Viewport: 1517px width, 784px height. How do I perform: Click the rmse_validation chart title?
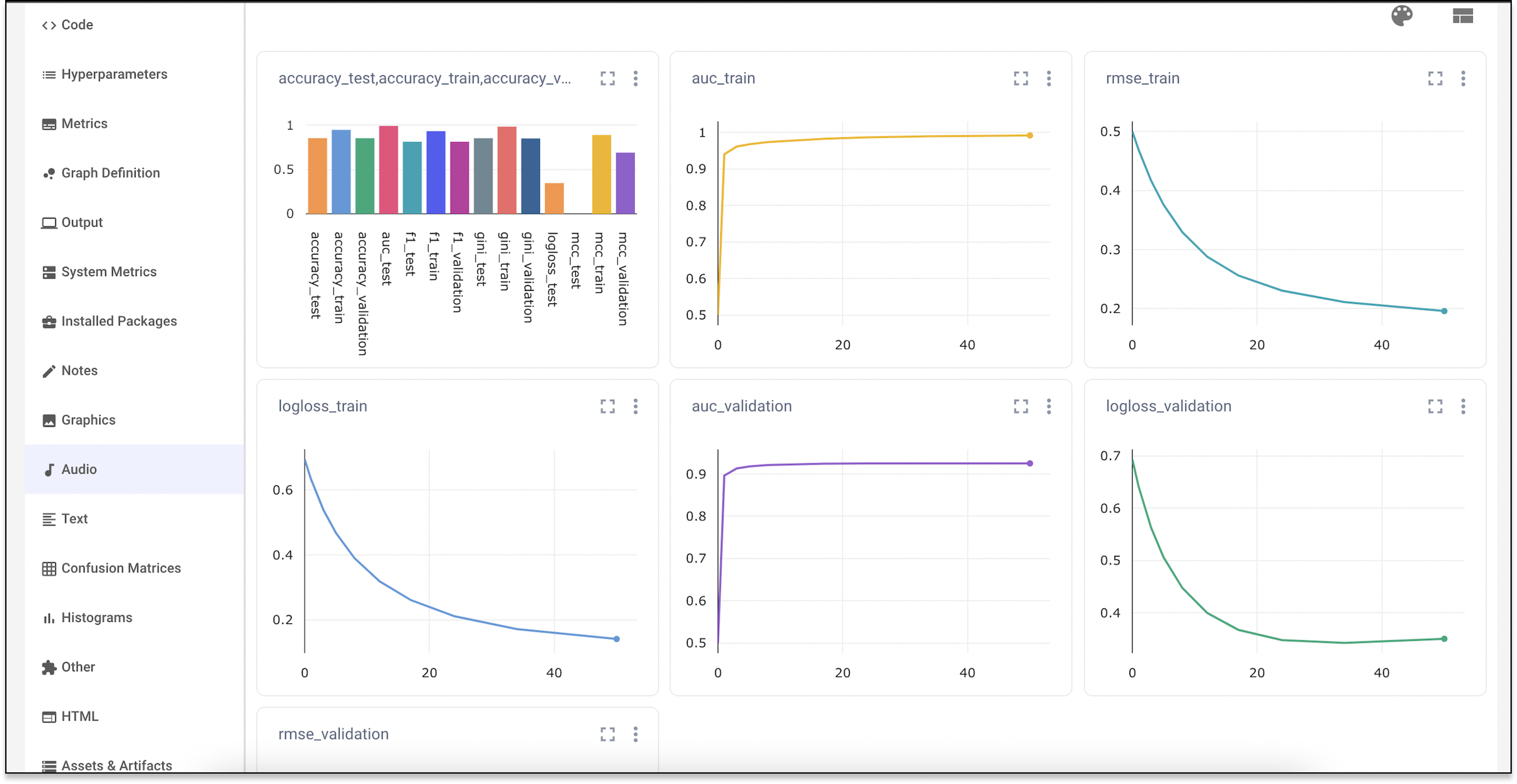click(333, 734)
